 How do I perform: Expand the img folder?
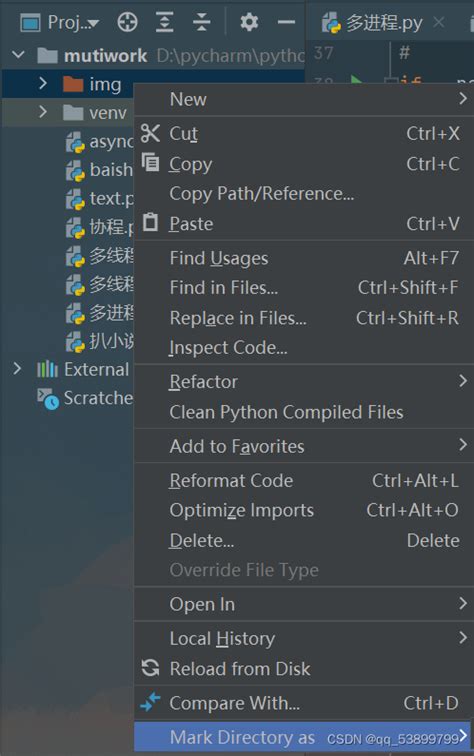pyautogui.click(x=42, y=83)
